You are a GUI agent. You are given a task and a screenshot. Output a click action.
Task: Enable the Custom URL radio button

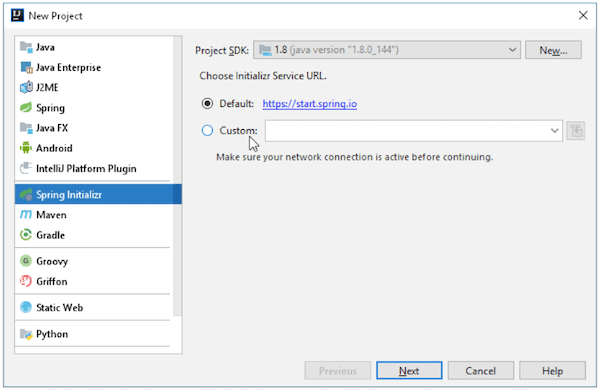click(207, 130)
